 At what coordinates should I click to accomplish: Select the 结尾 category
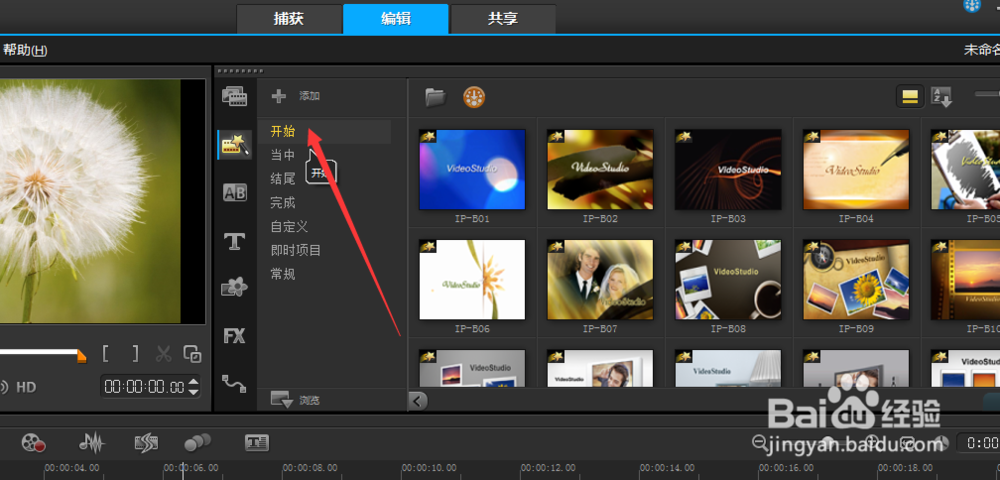coord(283,179)
